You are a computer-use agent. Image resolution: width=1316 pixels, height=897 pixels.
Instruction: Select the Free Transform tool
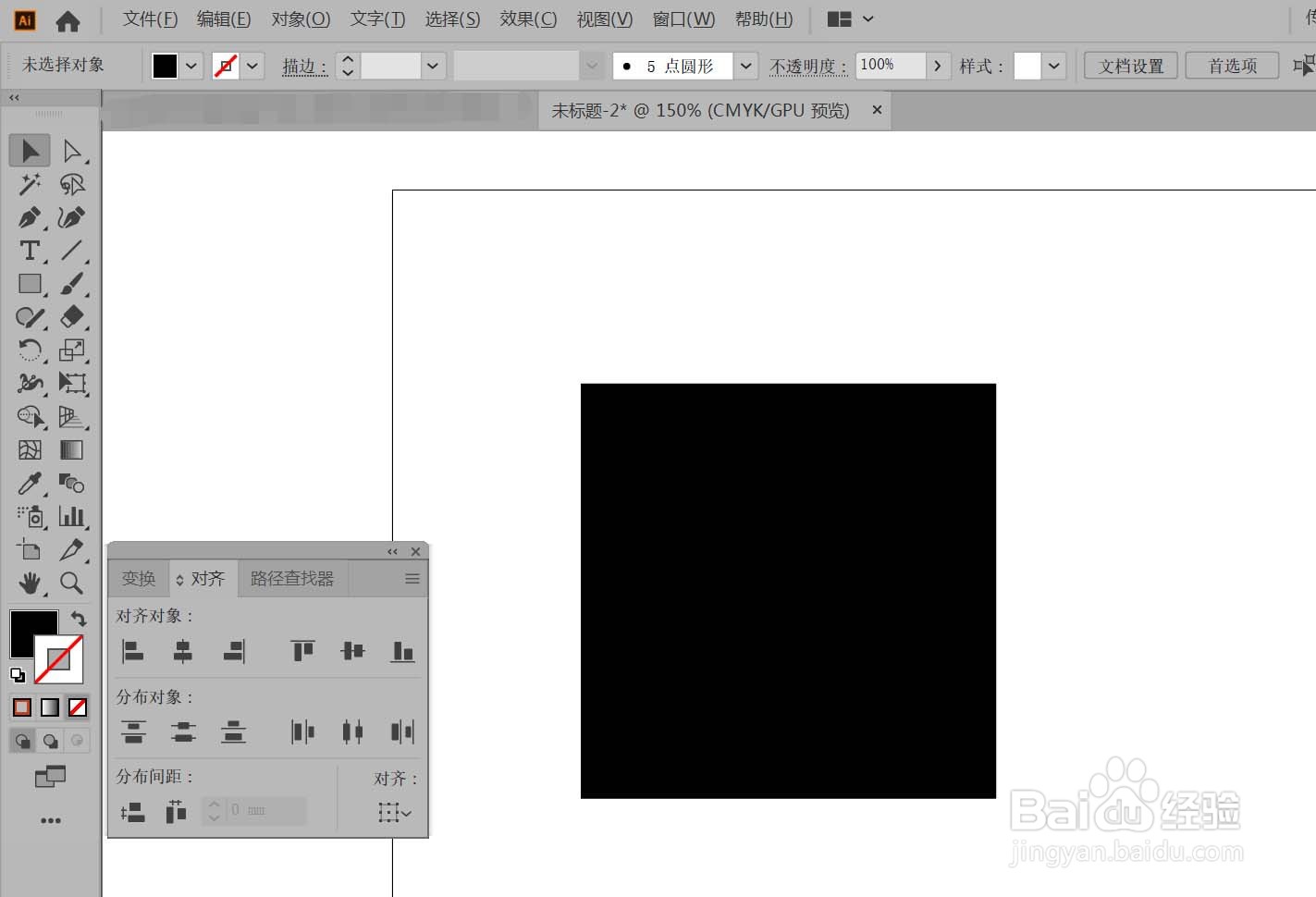(71, 384)
